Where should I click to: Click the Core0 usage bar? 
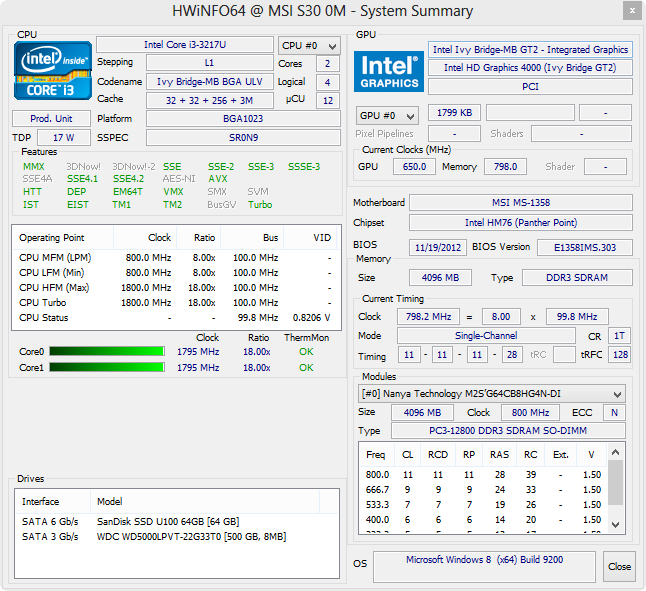(107, 351)
